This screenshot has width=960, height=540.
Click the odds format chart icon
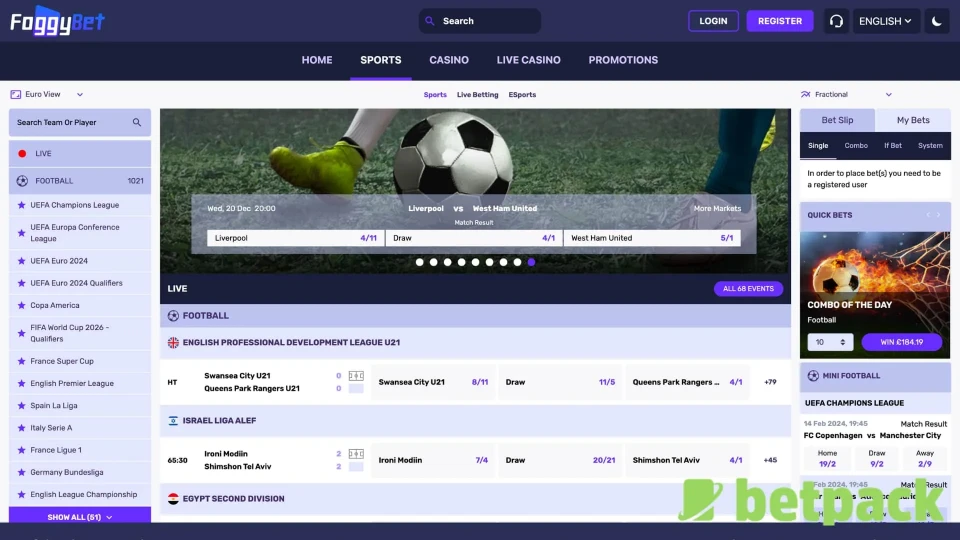[805, 94]
